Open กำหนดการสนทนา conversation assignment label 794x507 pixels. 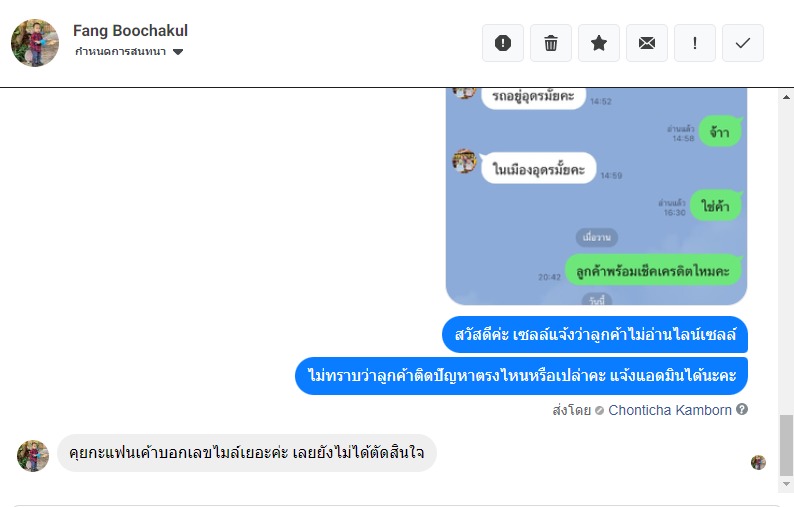click(x=121, y=52)
